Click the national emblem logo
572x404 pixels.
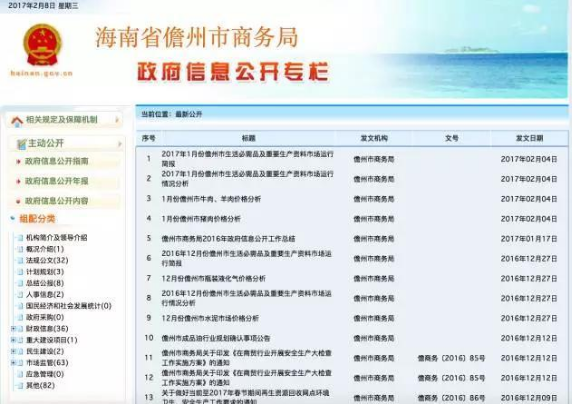[x=42, y=45]
